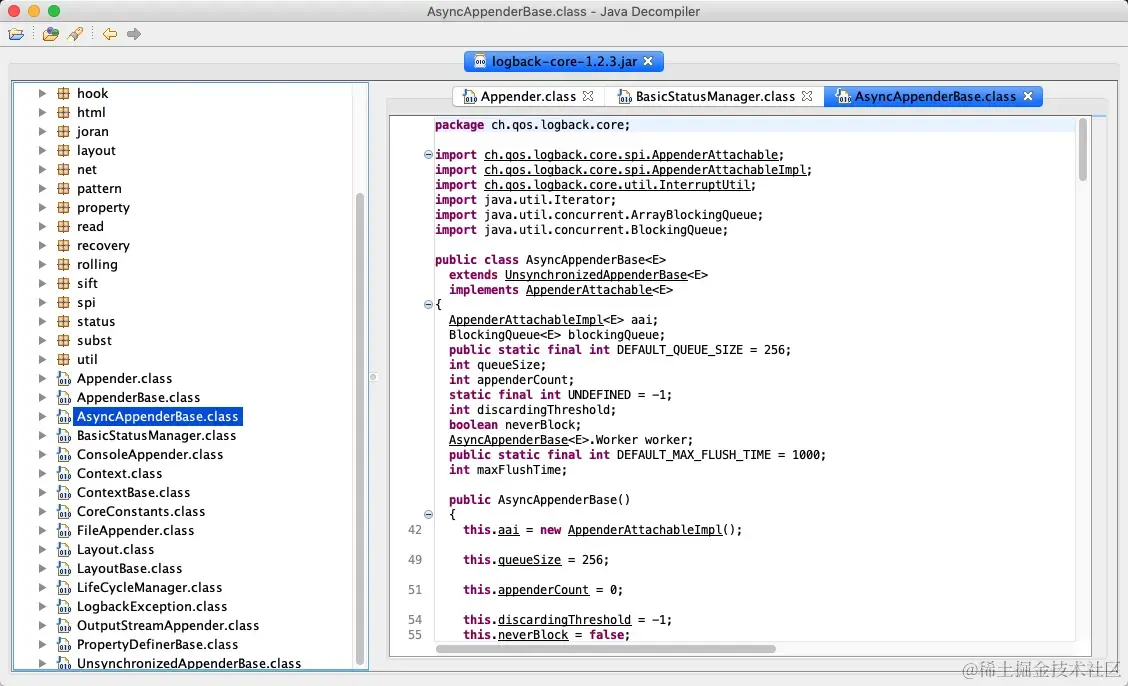
Task: Follow the this.queueSize field link
Action: [x=529, y=559]
